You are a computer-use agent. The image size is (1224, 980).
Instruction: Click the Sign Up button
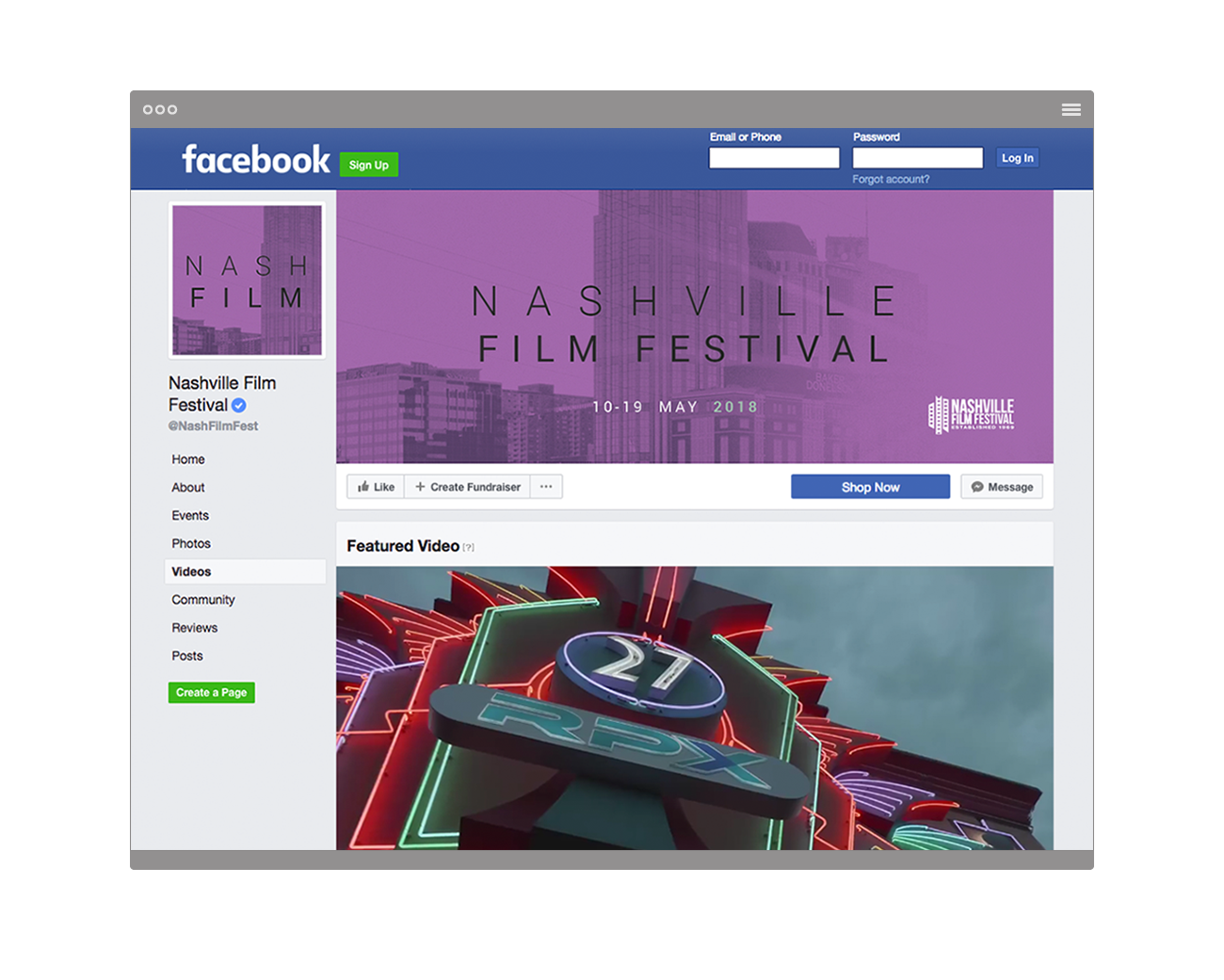pos(369,165)
